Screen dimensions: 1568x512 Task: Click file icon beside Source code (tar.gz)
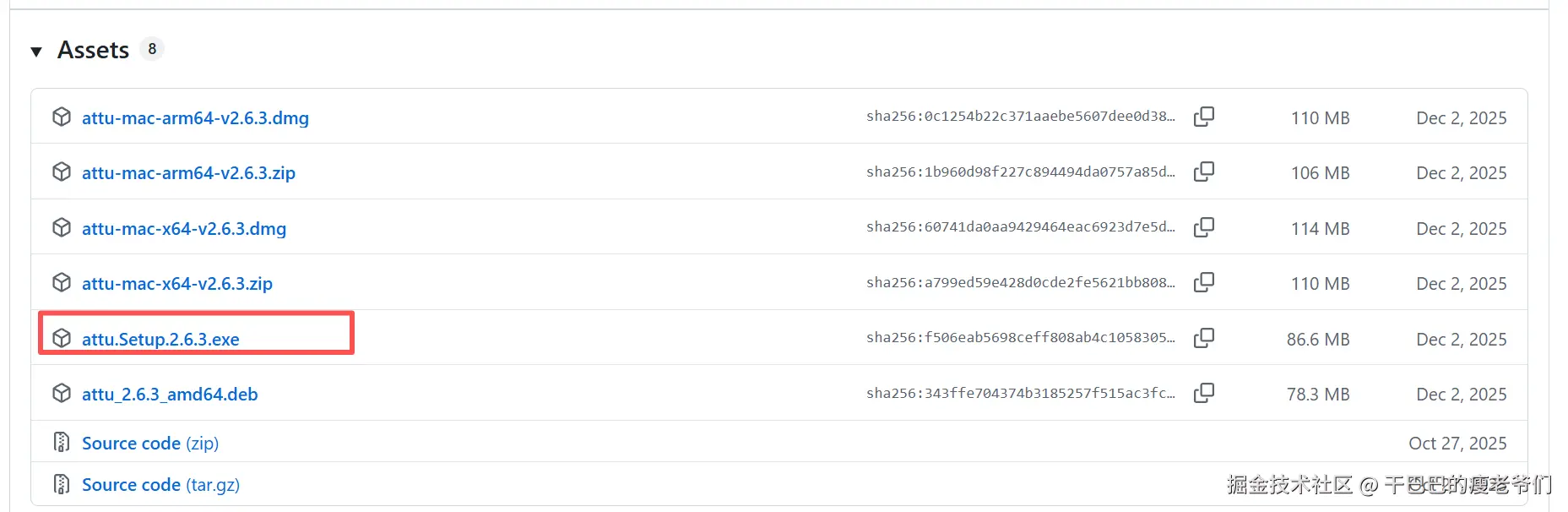pos(62,483)
